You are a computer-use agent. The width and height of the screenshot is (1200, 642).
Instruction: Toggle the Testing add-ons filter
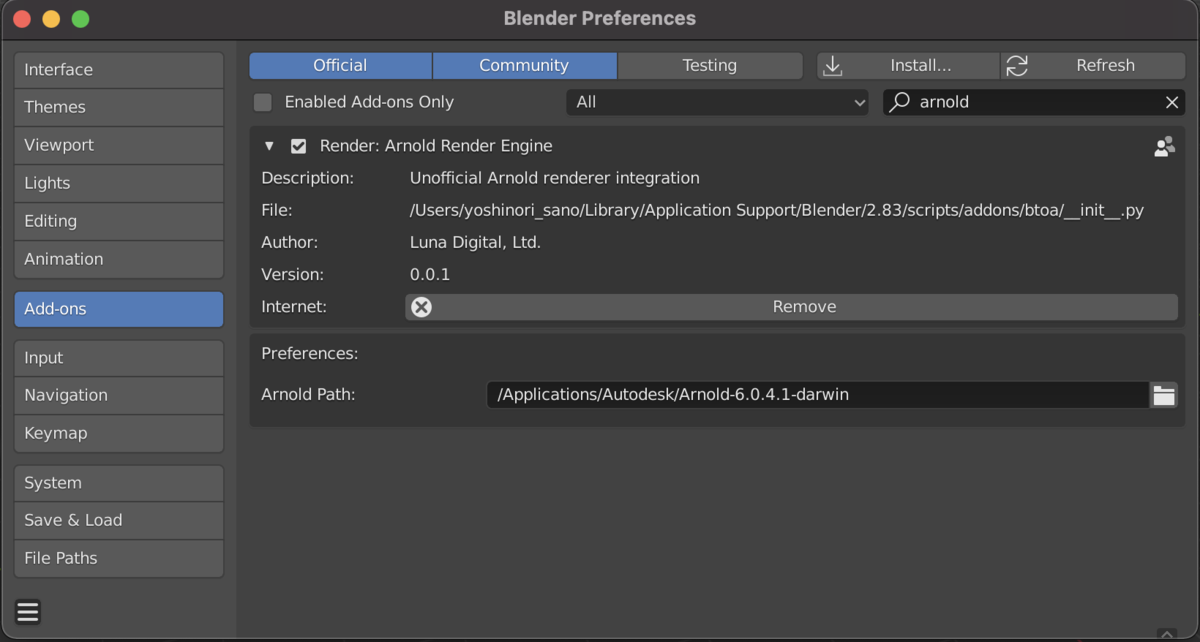709,66
